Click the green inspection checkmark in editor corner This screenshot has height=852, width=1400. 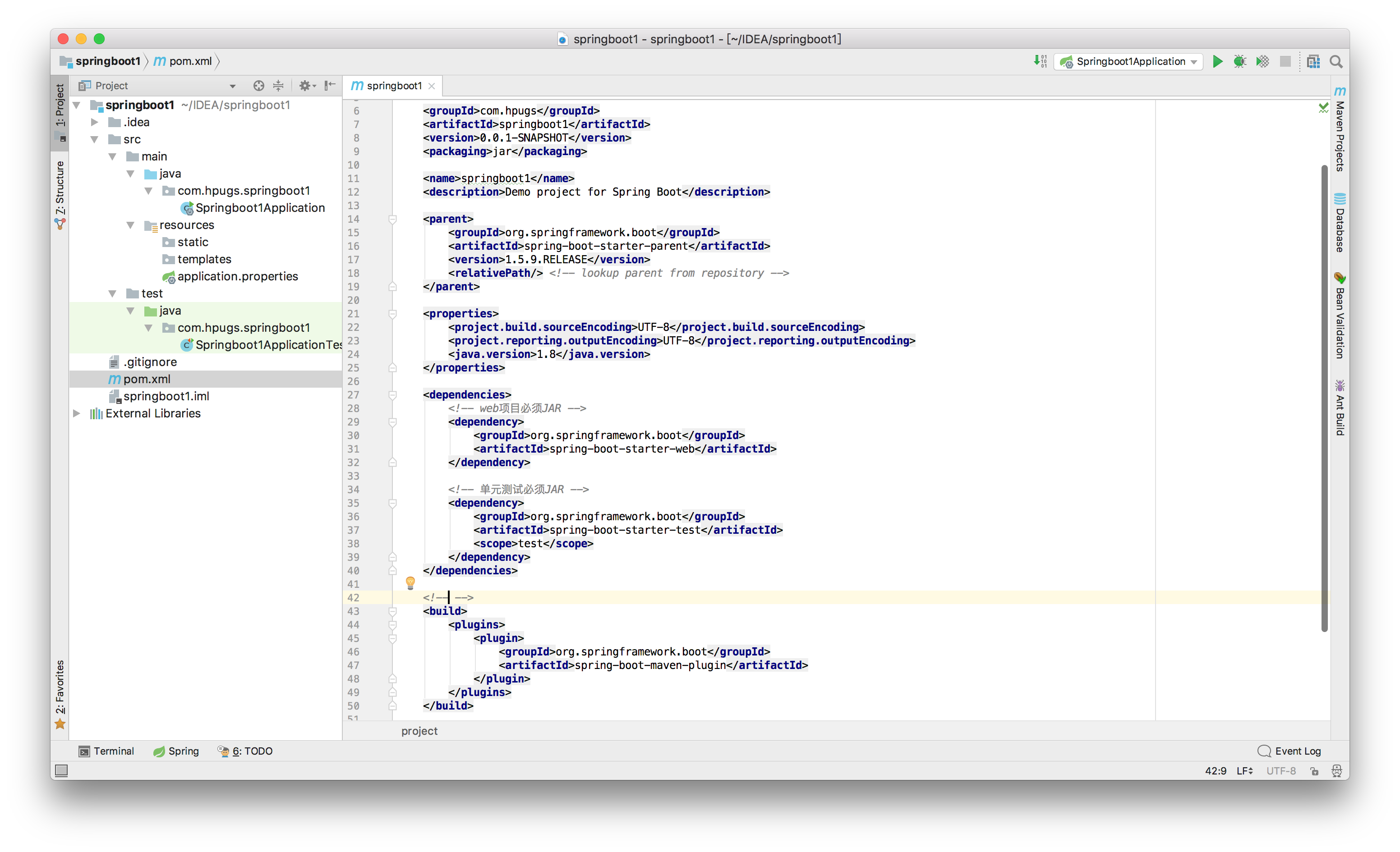[1323, 107]
